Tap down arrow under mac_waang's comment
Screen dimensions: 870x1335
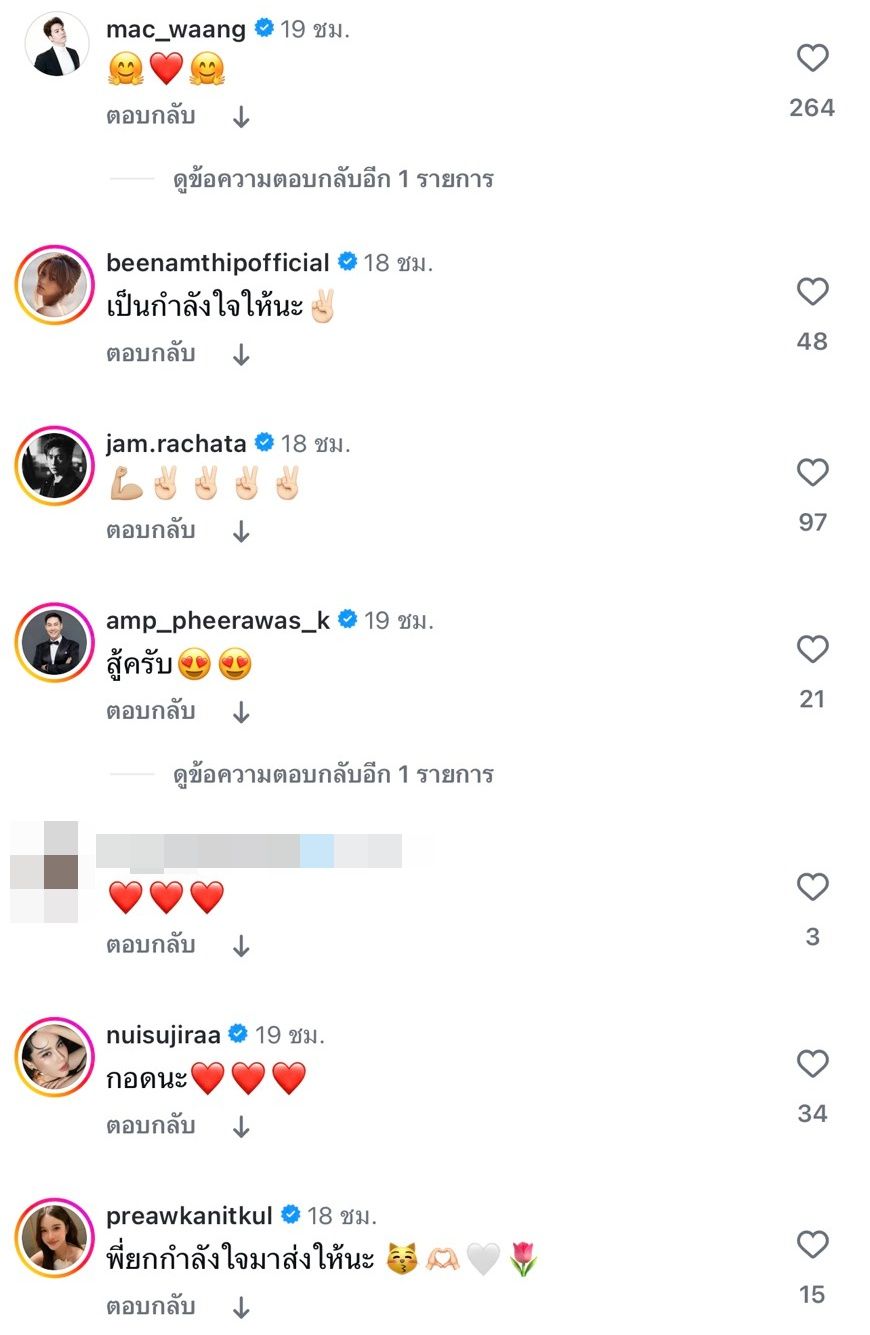point(240,117)
